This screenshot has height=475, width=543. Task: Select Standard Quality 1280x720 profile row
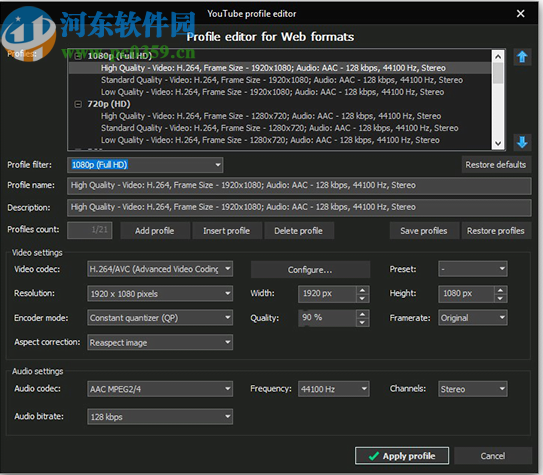[279, 128]
